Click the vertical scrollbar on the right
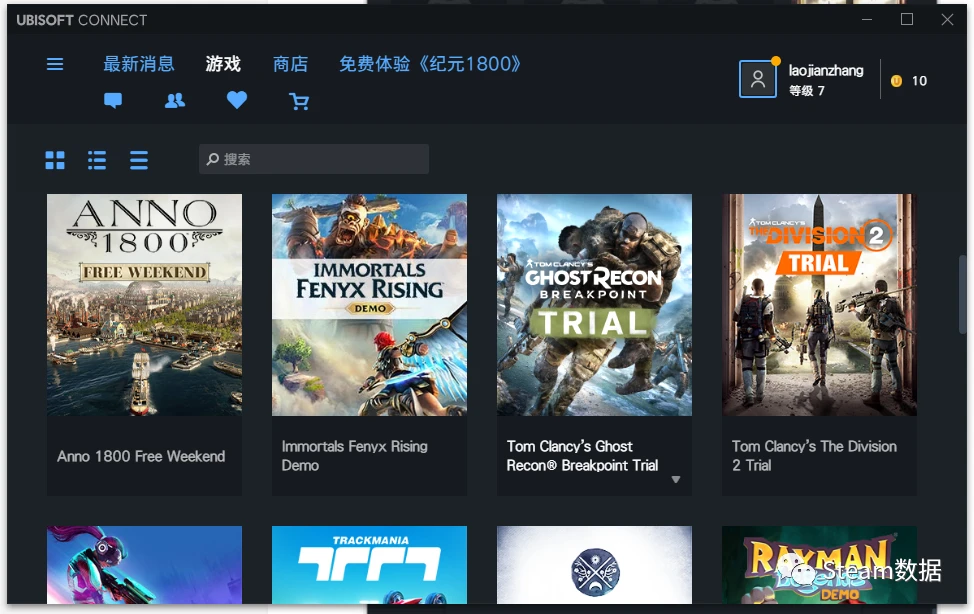Viewport: 974px width, 614px height. 962,295
